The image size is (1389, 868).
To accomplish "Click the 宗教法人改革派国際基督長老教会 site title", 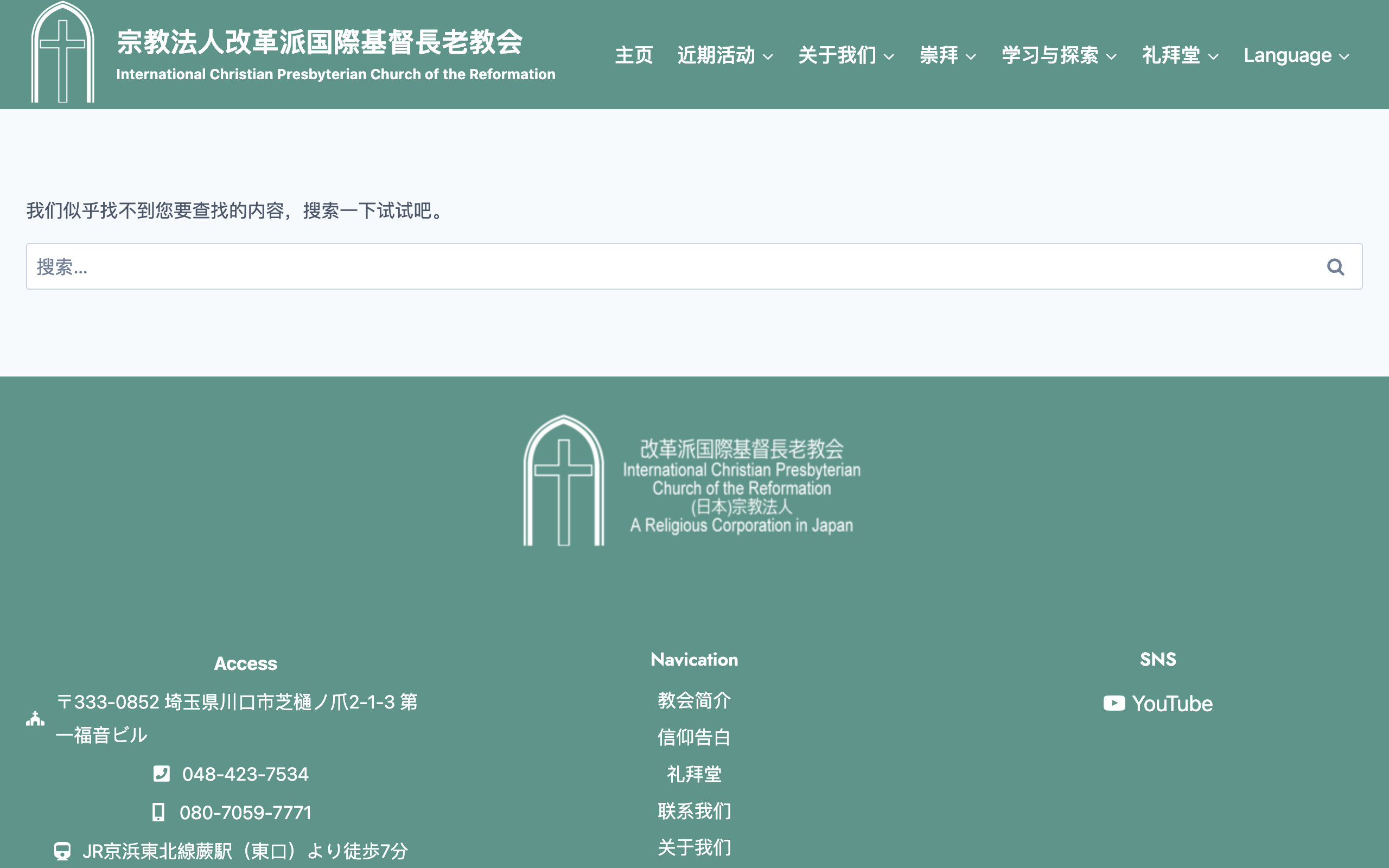I will 320,42.
